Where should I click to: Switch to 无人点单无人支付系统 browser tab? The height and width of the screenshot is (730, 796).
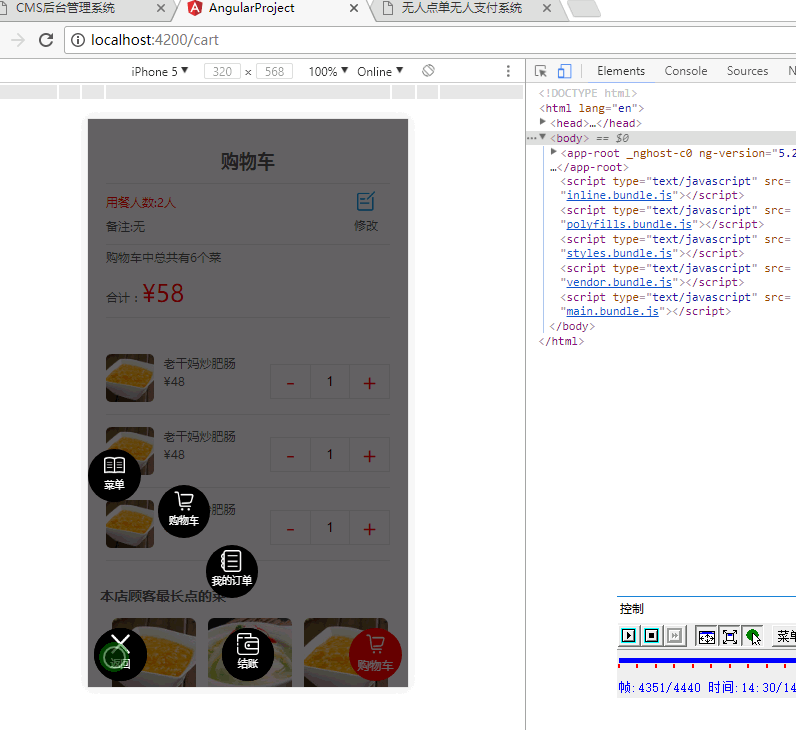pos(461,8)
